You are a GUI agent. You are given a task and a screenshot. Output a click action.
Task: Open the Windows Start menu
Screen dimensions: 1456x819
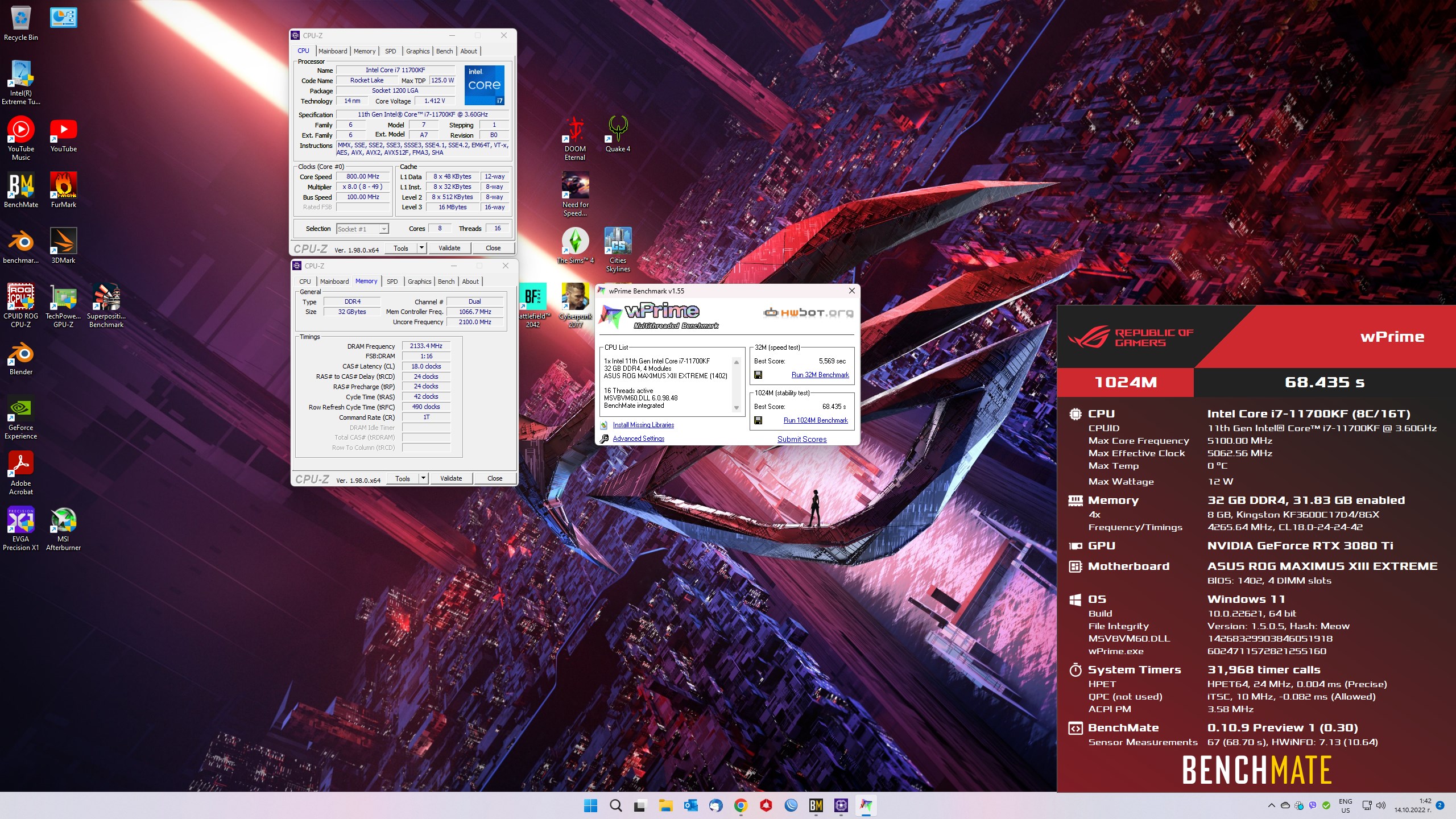pyautogui.click(x=590, y=805)
